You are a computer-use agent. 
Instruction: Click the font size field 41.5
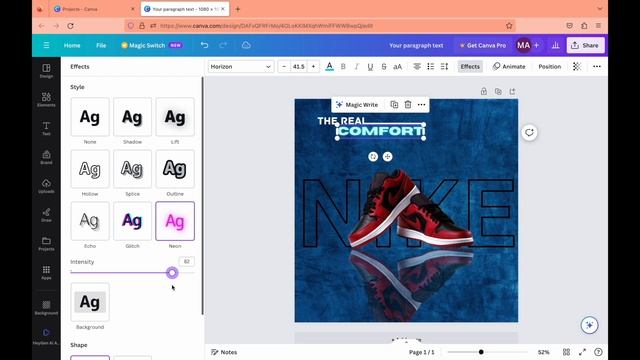(299, 67)
